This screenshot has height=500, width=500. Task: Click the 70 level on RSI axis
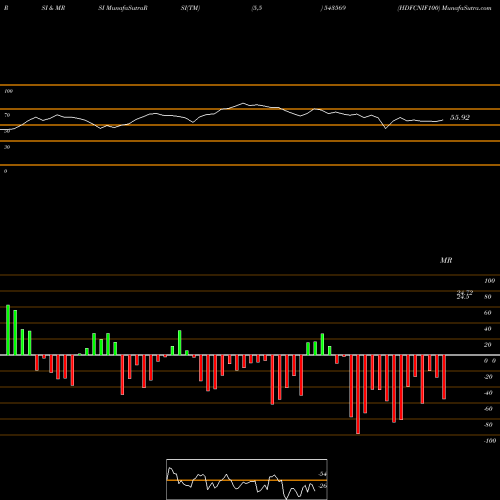(7, 115)
